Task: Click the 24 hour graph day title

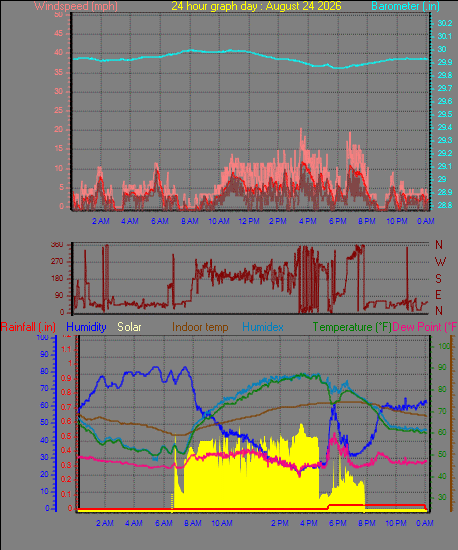Action: pyautogui.click(x=256, y=6)
